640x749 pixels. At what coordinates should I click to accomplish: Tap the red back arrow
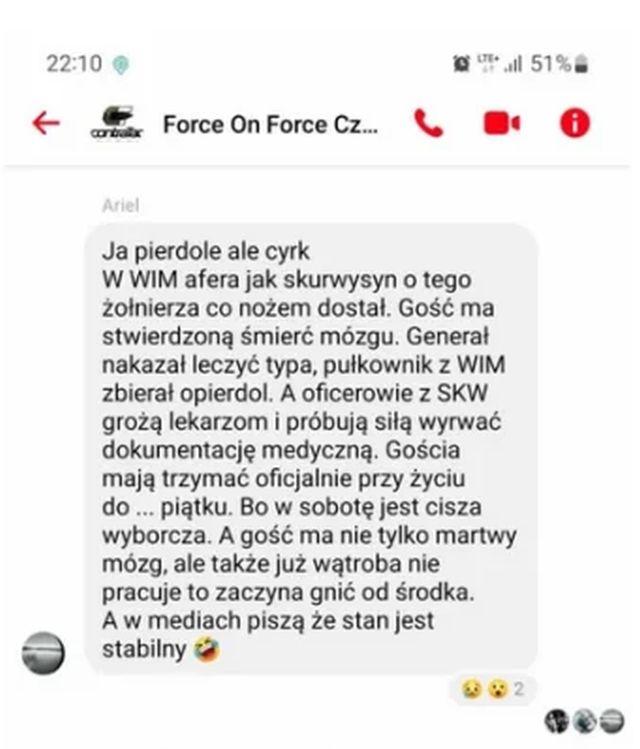46,123
